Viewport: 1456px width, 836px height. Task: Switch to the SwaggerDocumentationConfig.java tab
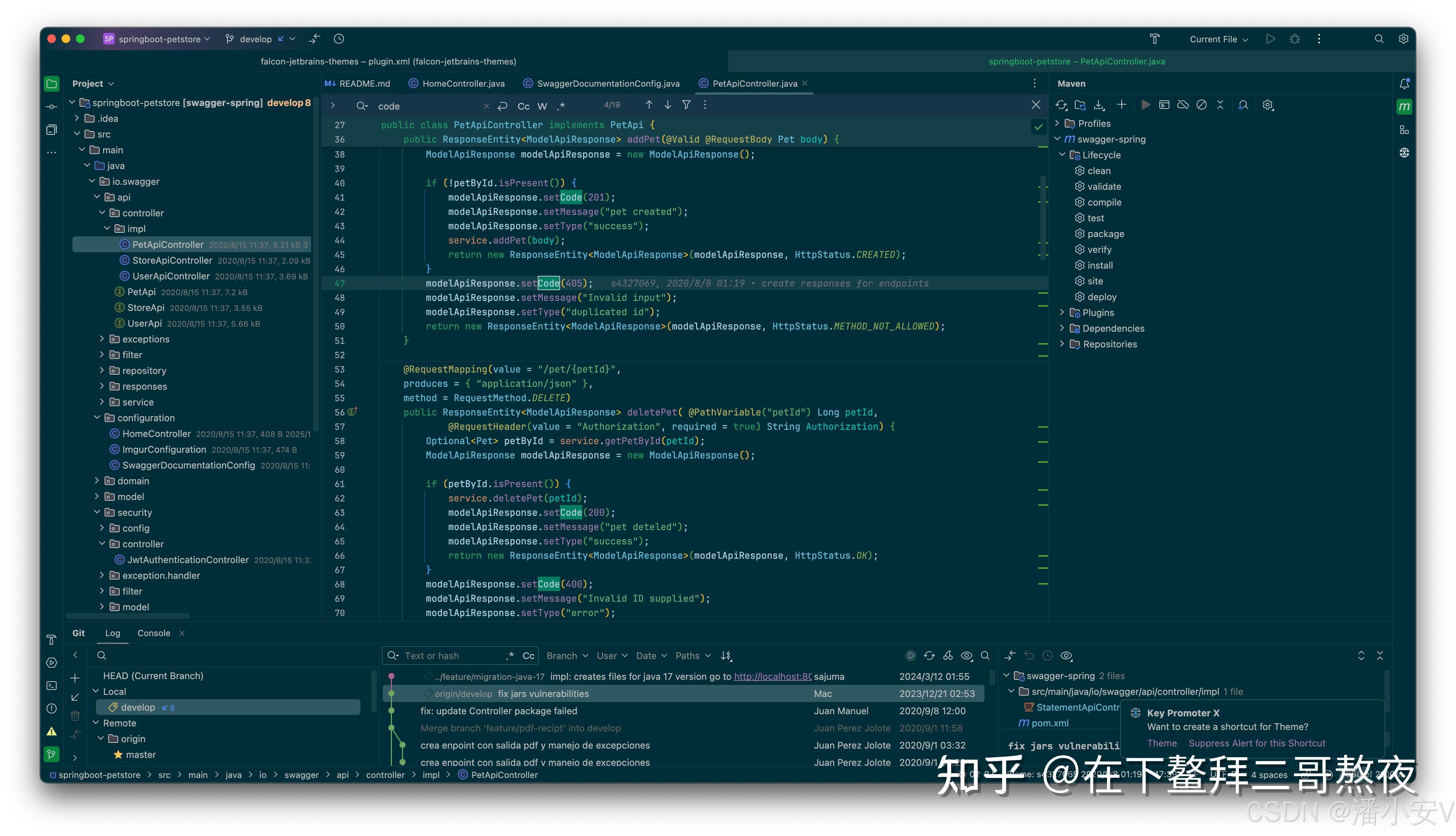click(x=607, y=84)
